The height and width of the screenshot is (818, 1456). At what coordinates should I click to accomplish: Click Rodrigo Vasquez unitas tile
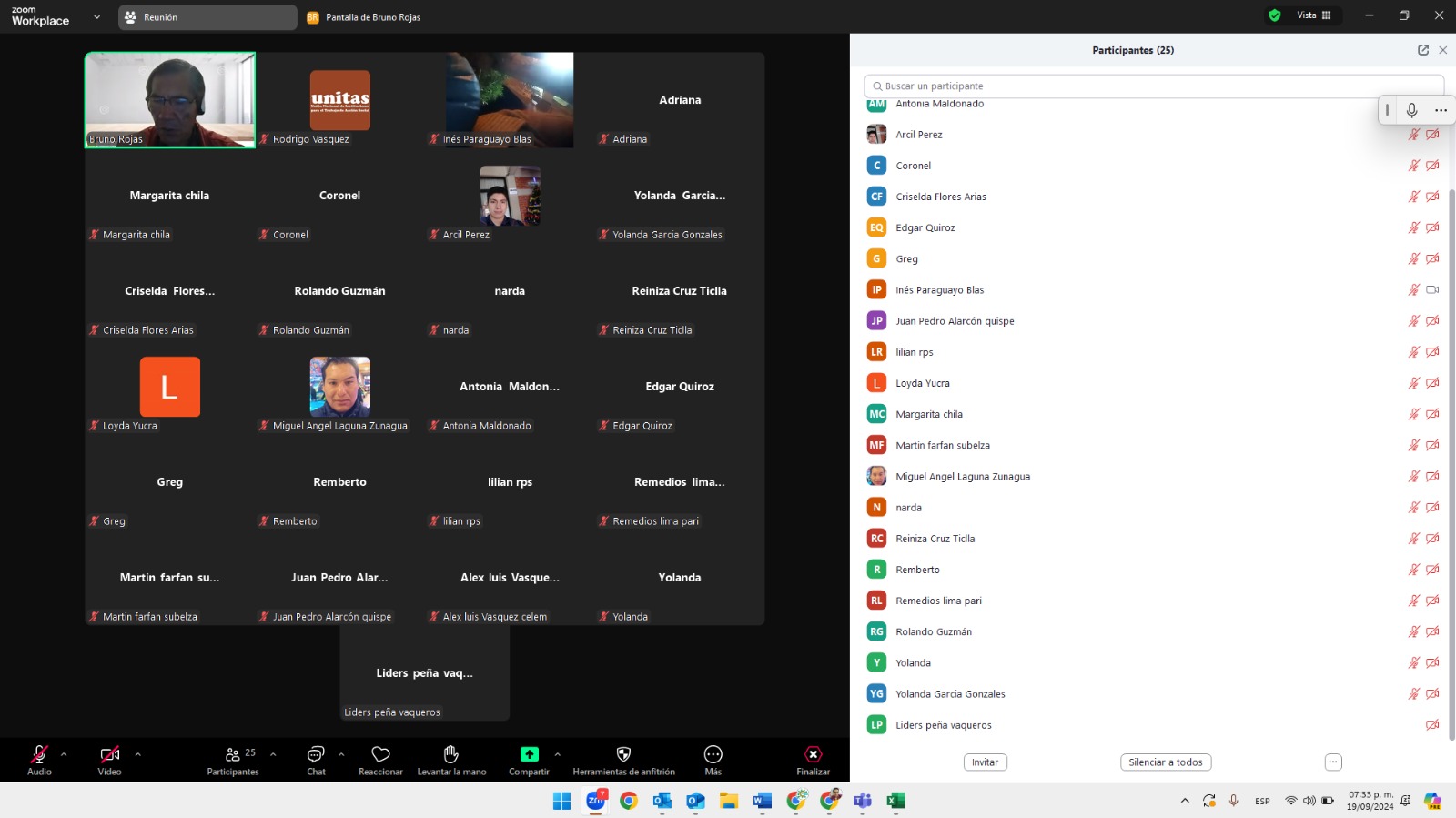pos(339,100)
